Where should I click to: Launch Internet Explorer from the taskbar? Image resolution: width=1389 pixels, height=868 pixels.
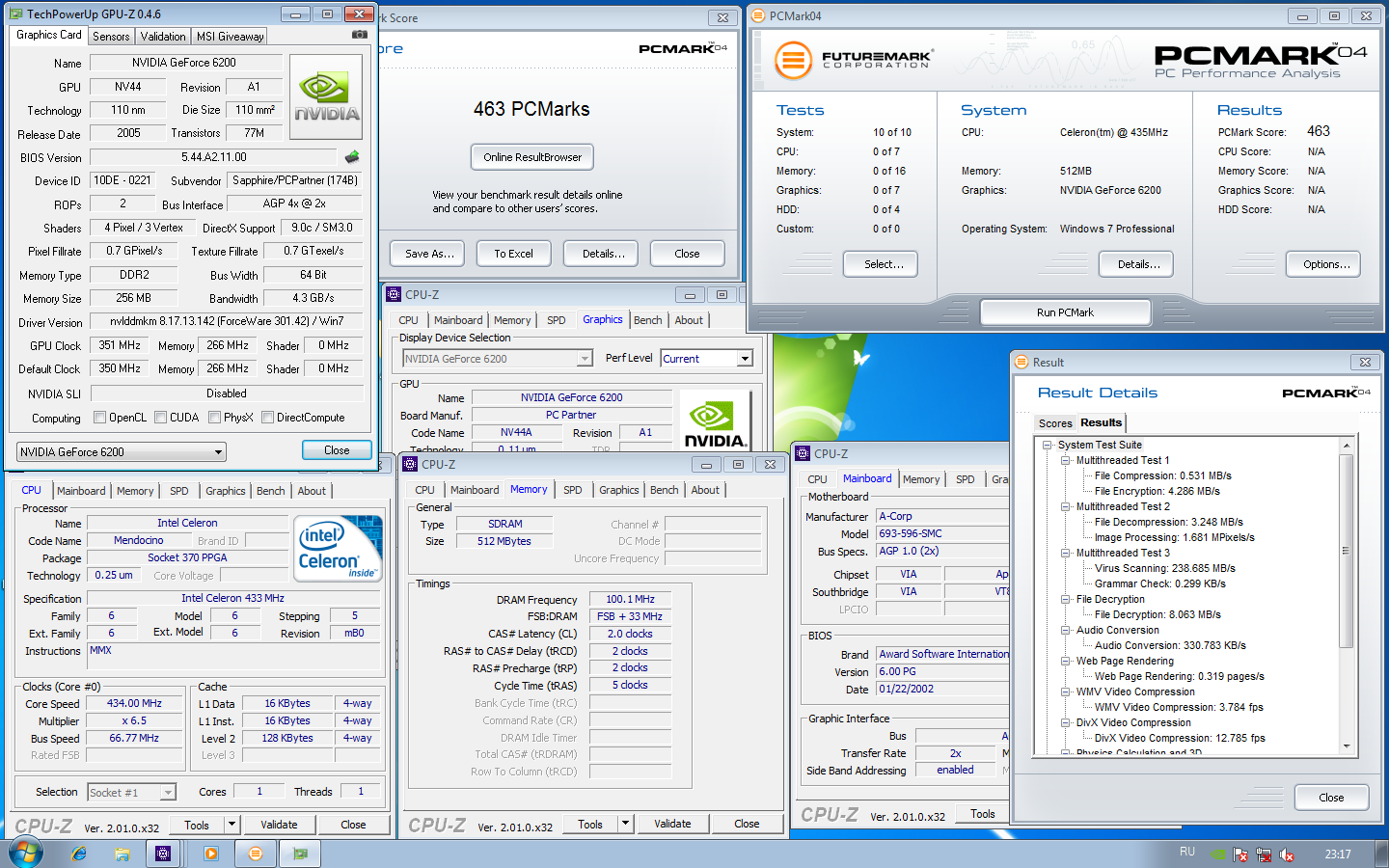[x=78, y=854]
